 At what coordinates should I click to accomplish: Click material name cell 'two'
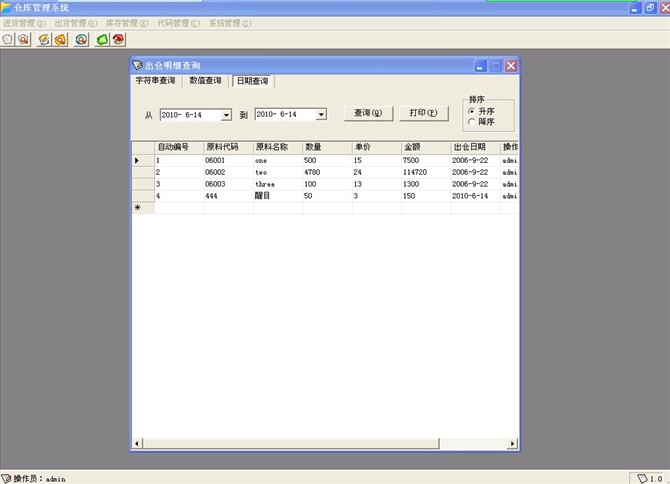[278, 173]
